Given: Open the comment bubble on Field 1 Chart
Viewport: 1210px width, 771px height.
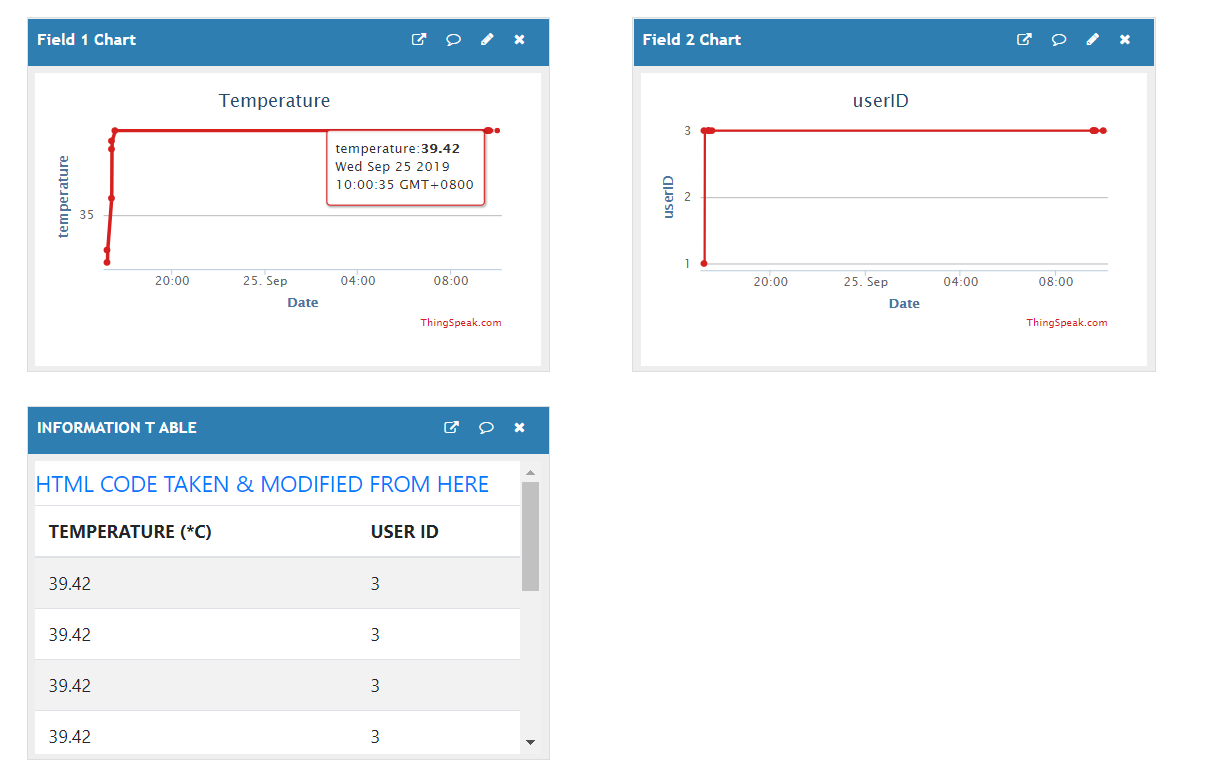Looking at the screenshot, I should click(x=453, y=39).
